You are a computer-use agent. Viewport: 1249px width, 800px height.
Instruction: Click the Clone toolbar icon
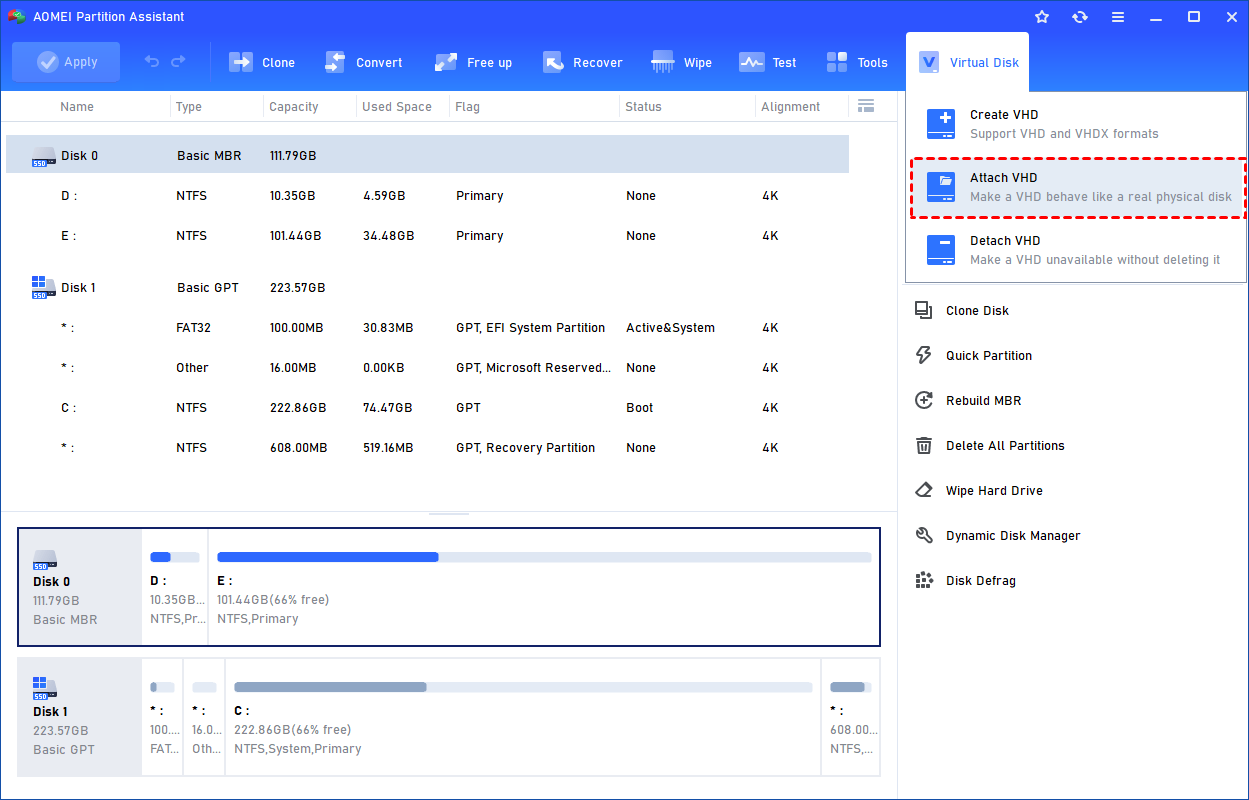tap(242, 62)
